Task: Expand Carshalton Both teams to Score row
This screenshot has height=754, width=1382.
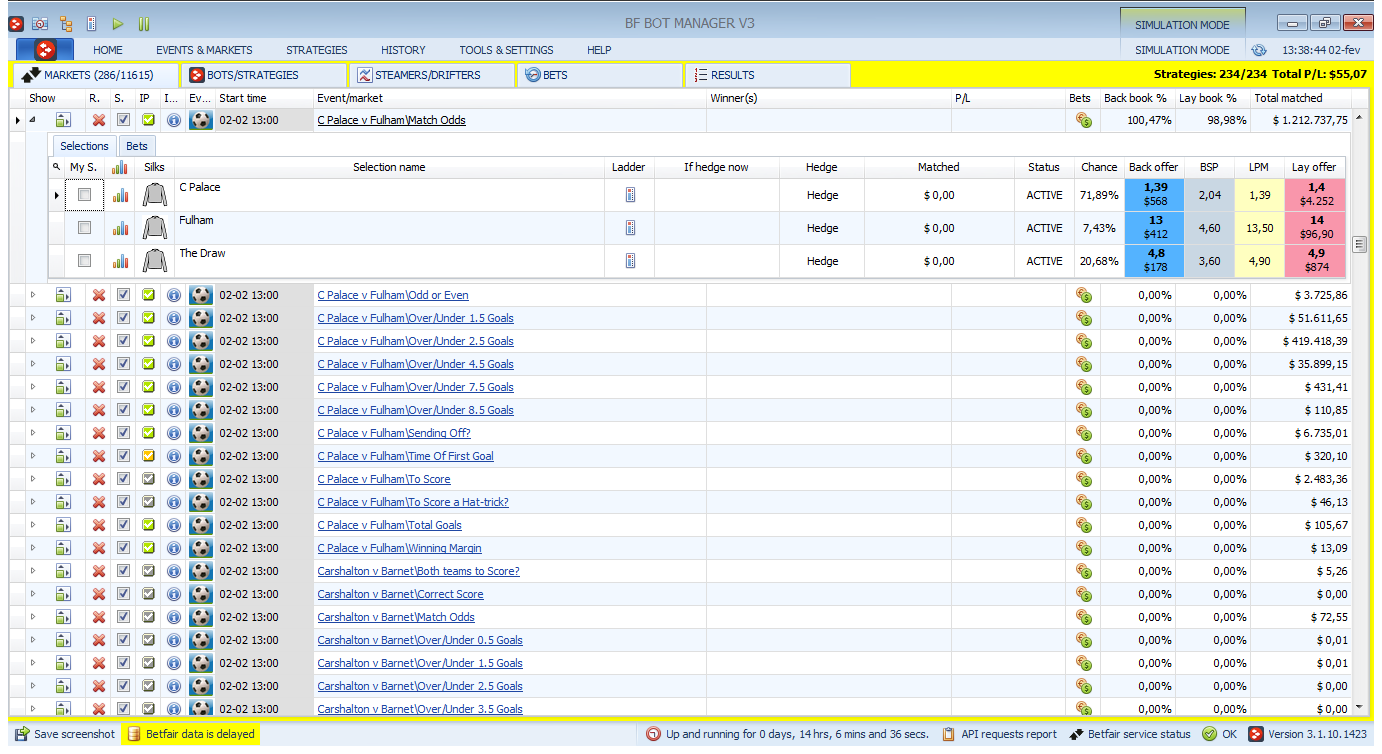Action: click(32, 571)
